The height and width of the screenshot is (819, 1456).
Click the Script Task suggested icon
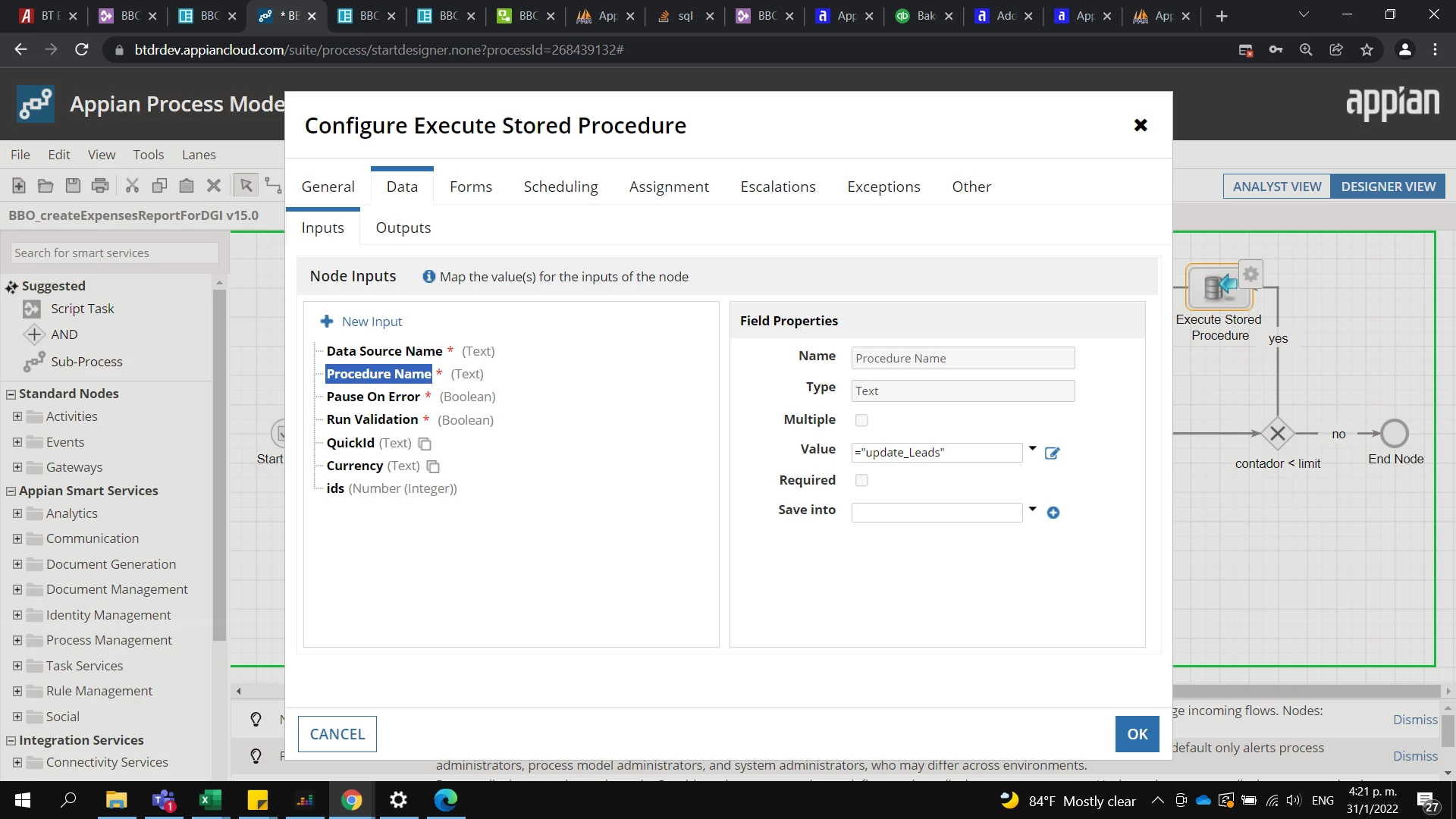point(32,309)
